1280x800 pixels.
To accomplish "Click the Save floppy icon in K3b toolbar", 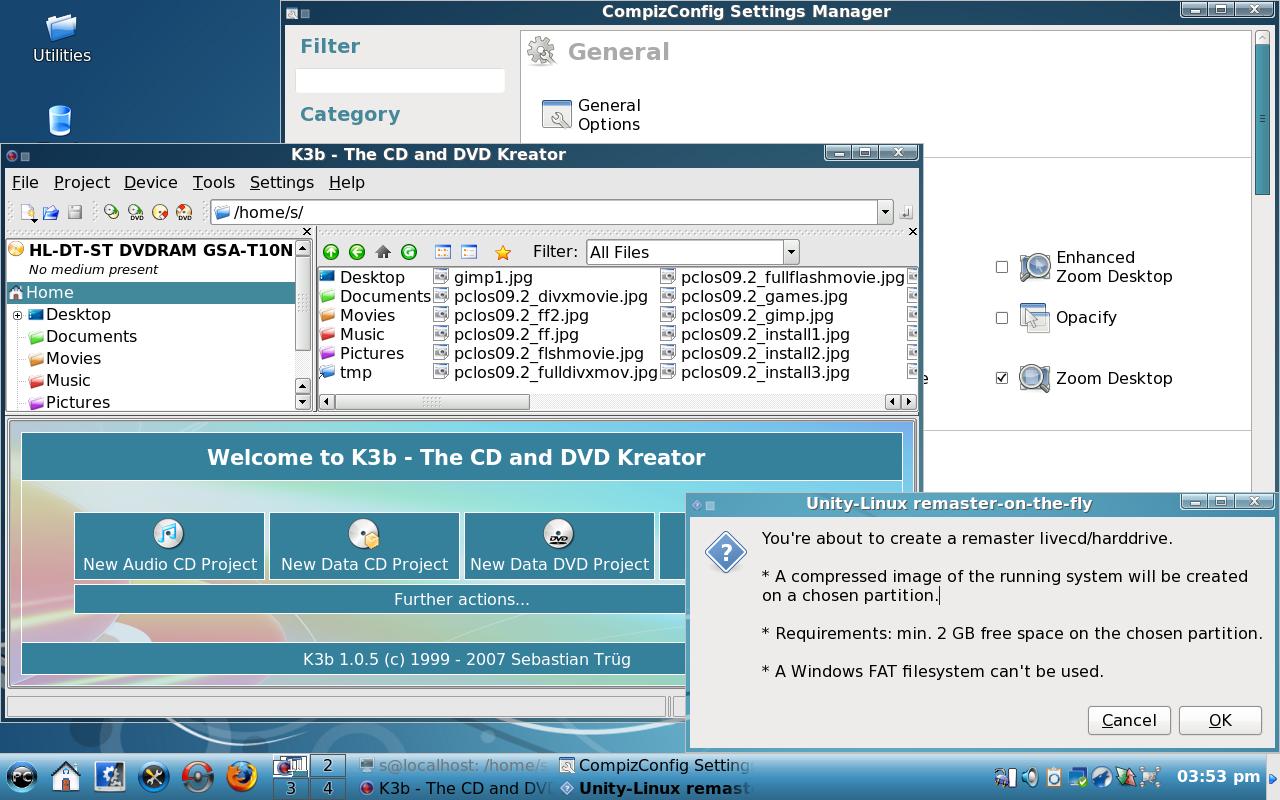I will tap(75, 212).
